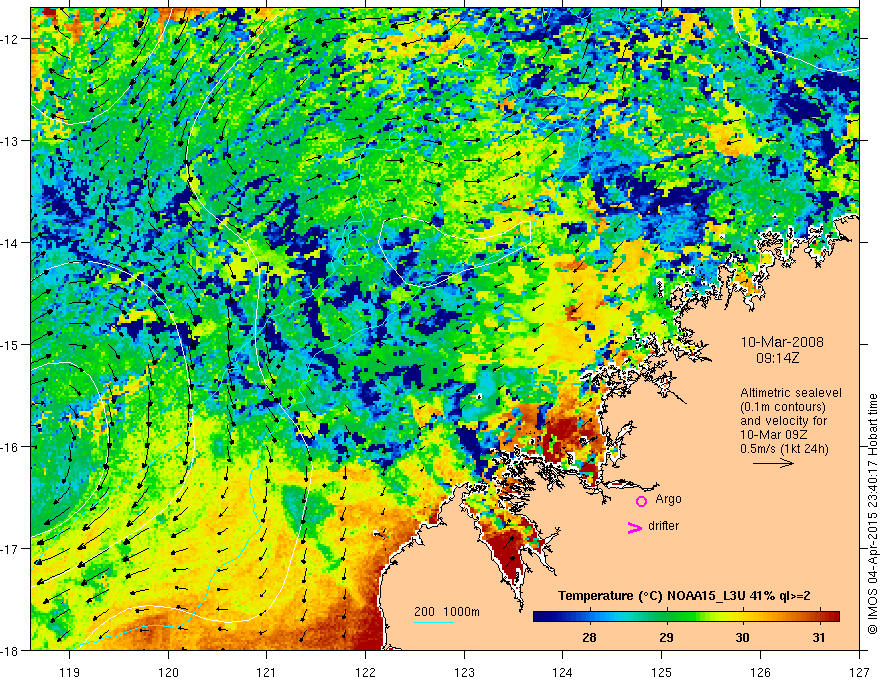This screenshot has height=680, width=880.
Task: Click the latitude axis label '-14'
Action: [x=10, y=243]
